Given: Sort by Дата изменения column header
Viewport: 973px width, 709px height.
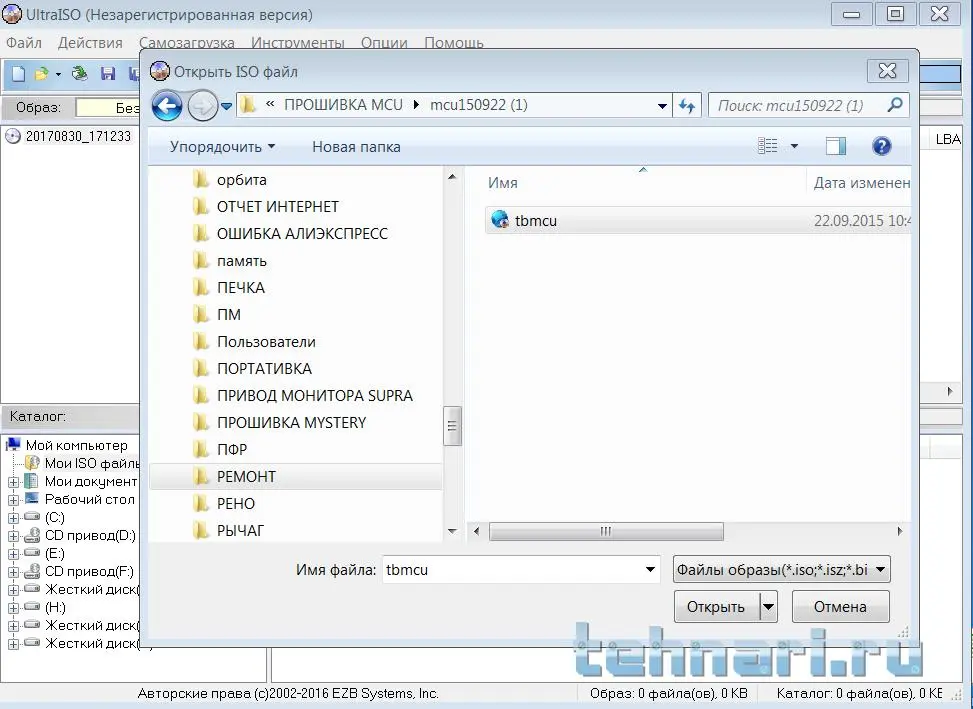Looking at the screenshot, I should coord(861,183).
